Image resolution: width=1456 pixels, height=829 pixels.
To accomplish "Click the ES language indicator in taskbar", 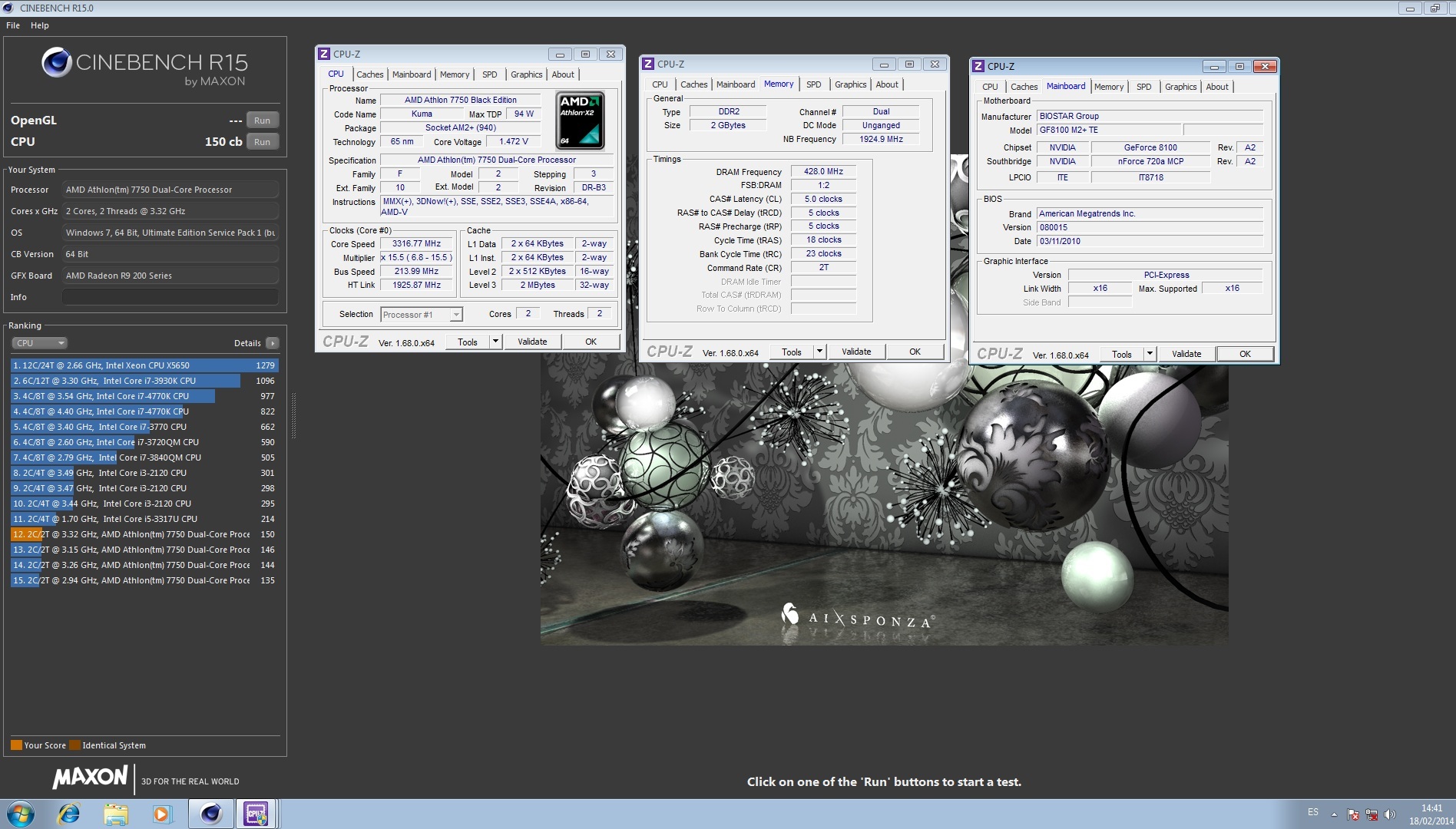I will [1313, 812].
